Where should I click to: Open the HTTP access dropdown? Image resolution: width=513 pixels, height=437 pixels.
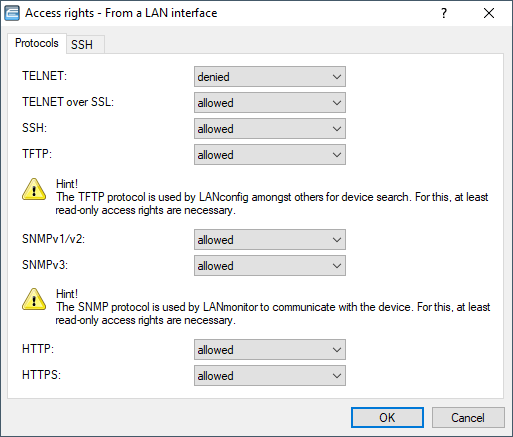[270, 350]
